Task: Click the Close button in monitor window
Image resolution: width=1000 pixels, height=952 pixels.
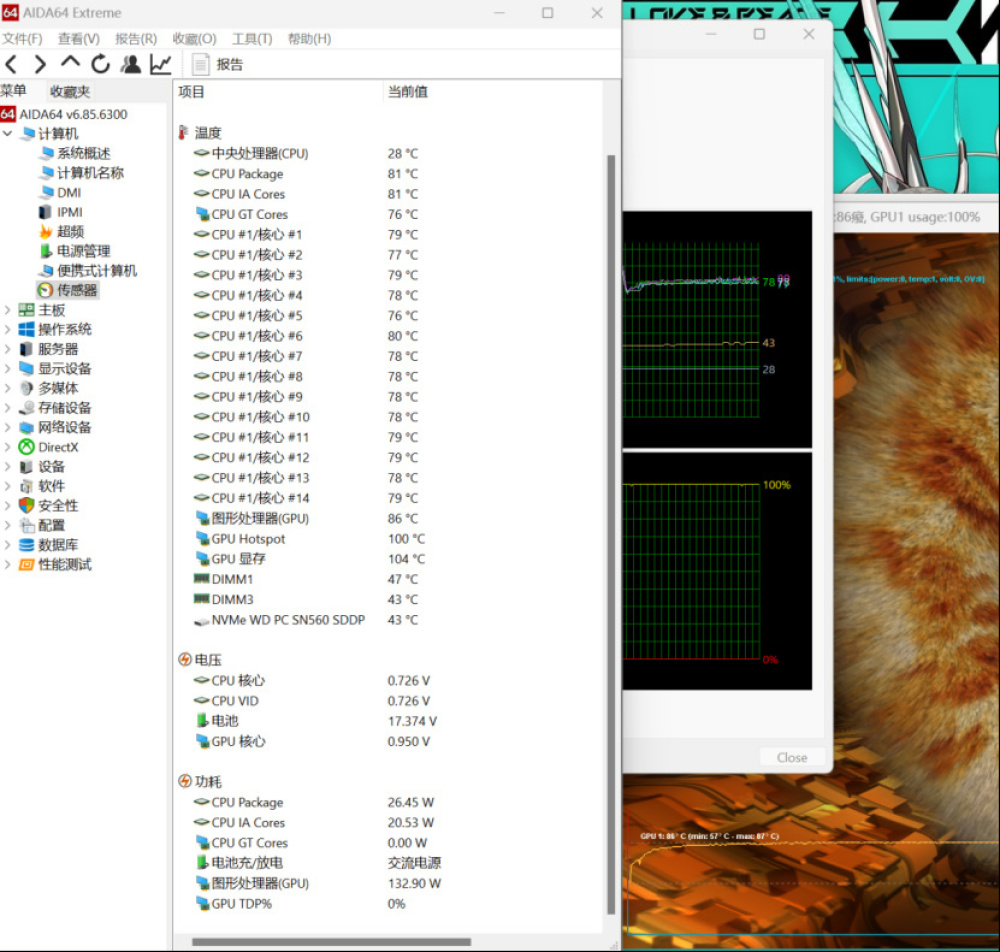Action: point(792,757)
